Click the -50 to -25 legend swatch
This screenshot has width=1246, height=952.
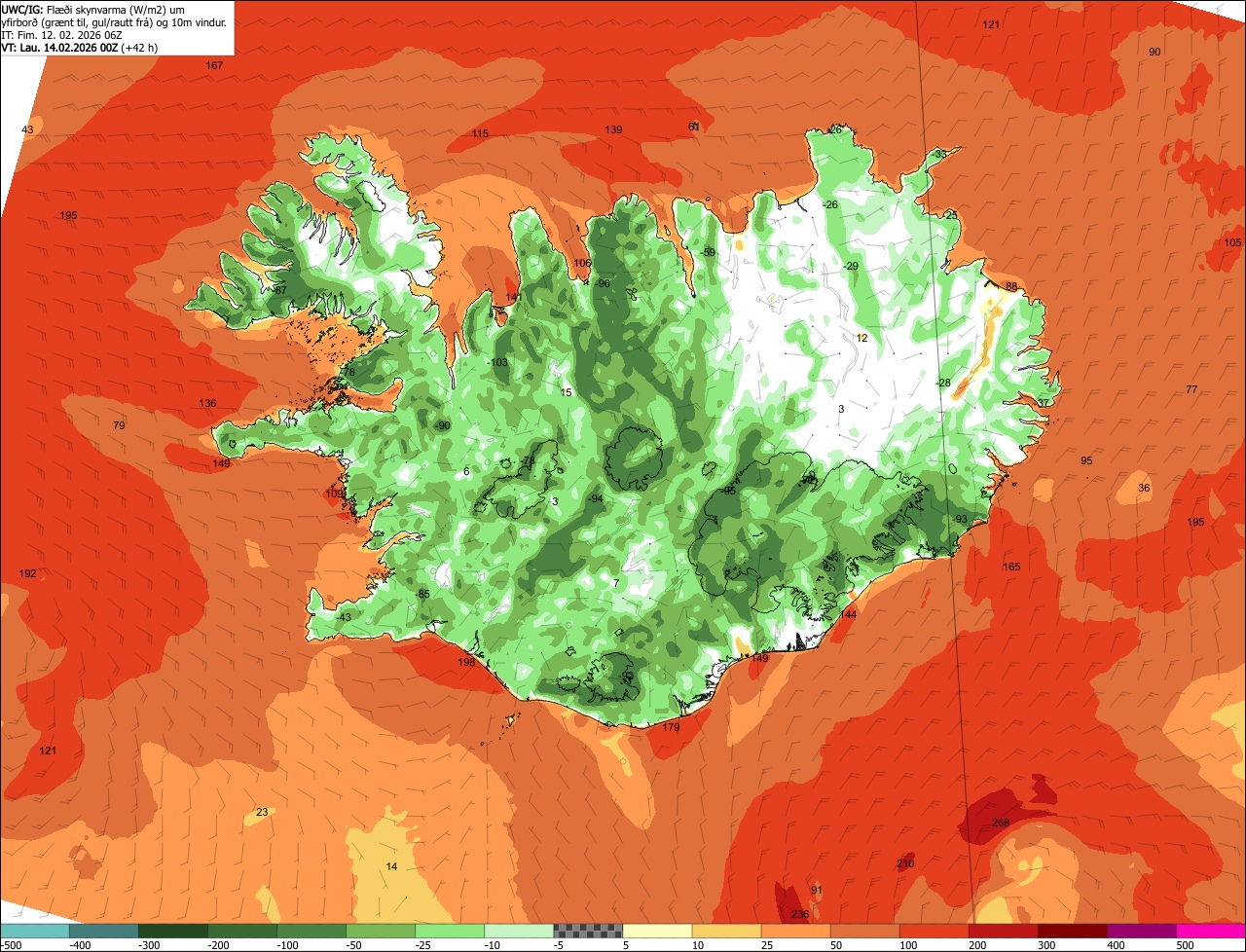[x=380, y=931]
